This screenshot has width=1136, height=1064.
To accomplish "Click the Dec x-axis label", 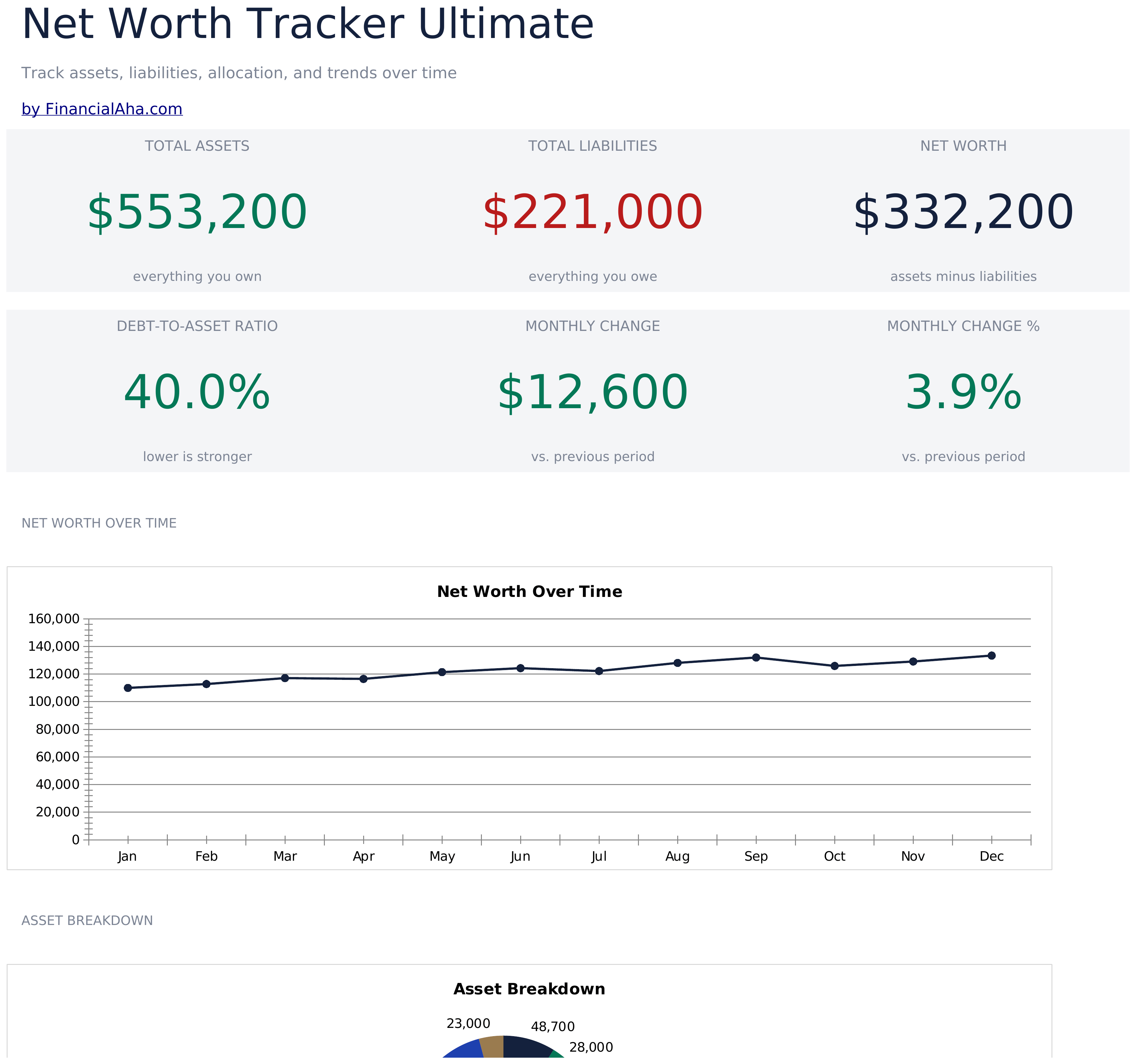I will 991,857.
